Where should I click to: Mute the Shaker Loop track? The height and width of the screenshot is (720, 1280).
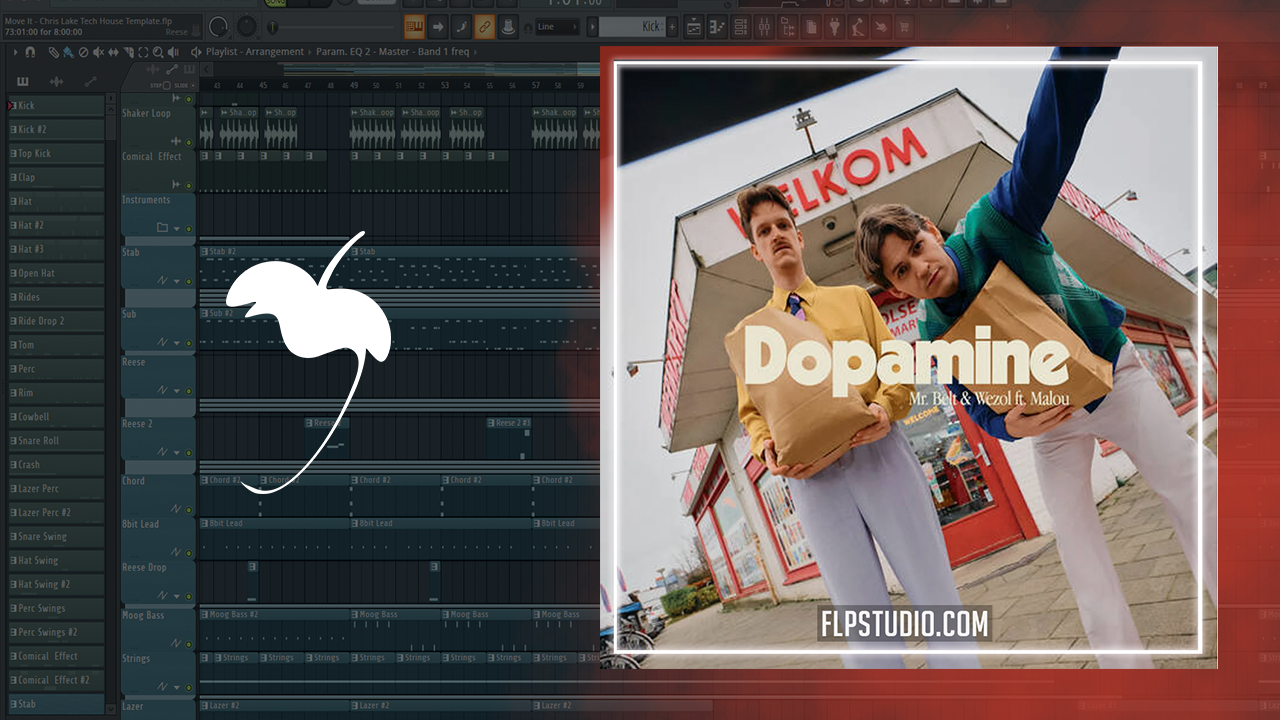click(x=188, y=142)
